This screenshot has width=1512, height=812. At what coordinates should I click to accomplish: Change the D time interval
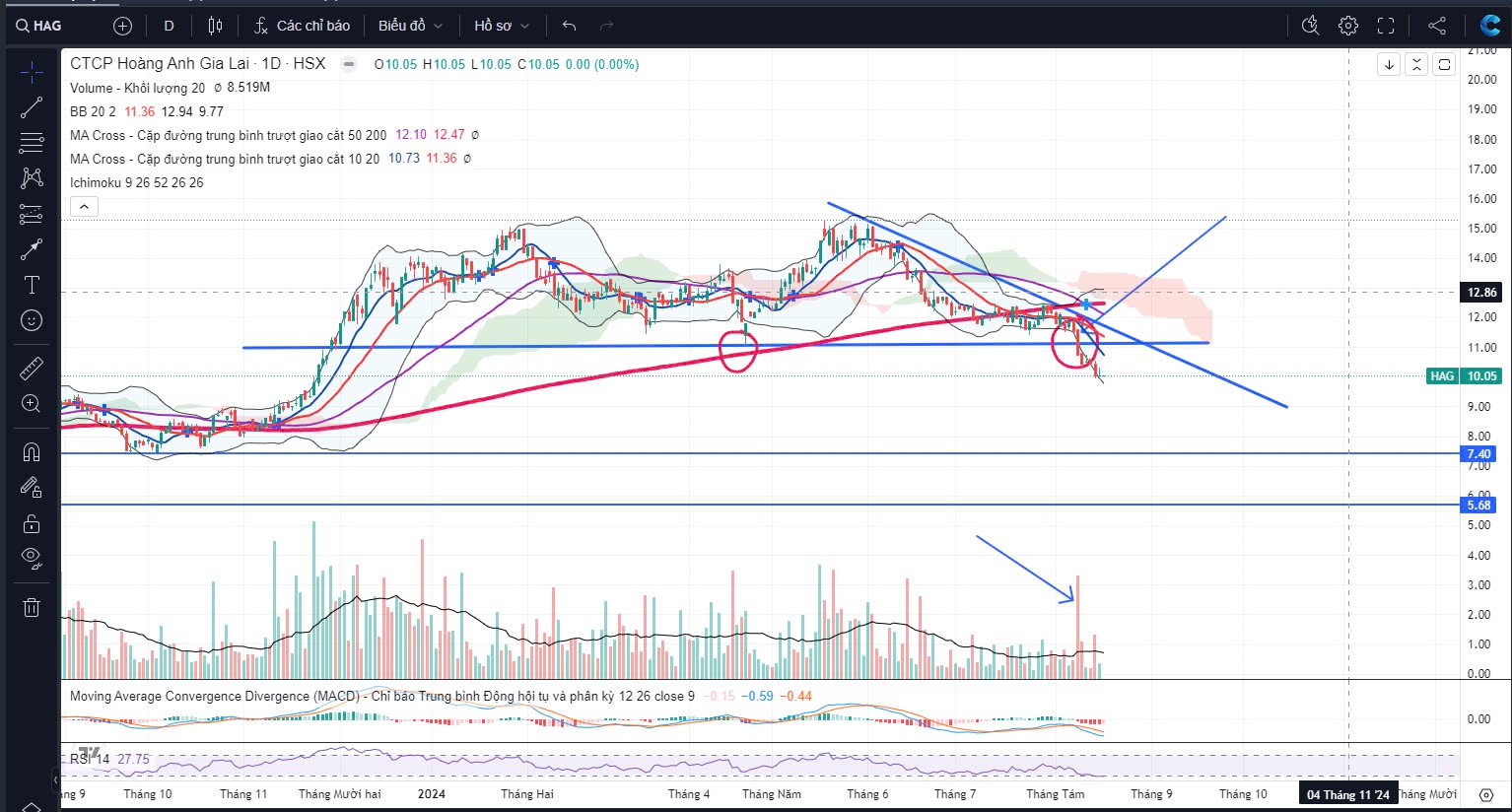169,26
